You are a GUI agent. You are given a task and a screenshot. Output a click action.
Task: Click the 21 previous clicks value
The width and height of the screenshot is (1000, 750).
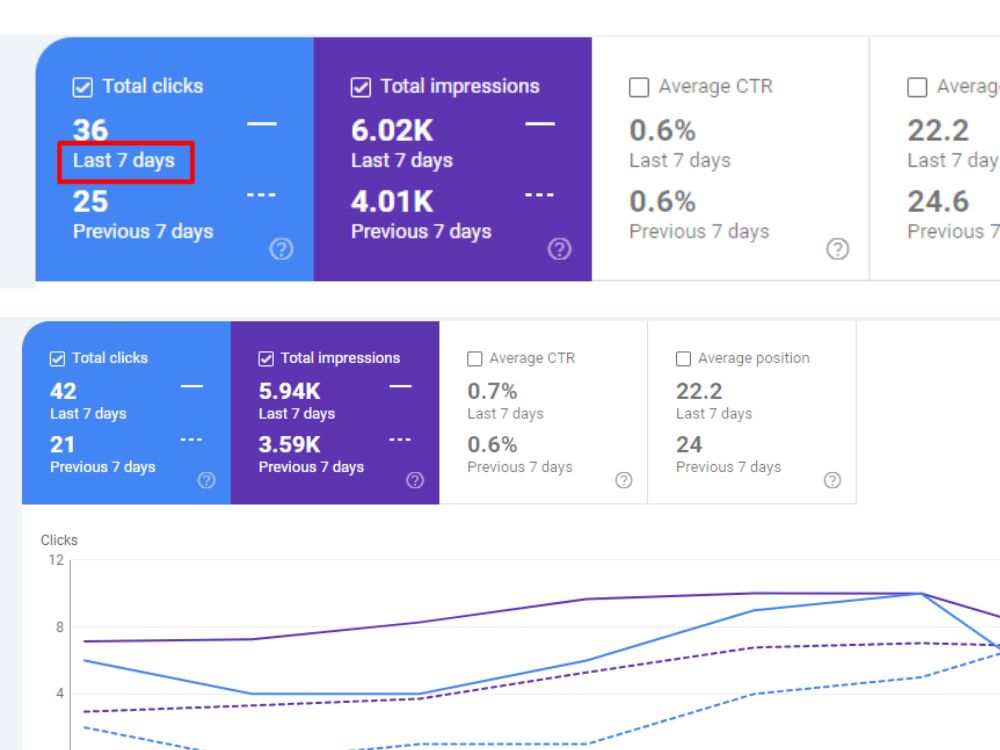(x=62, y=445)
